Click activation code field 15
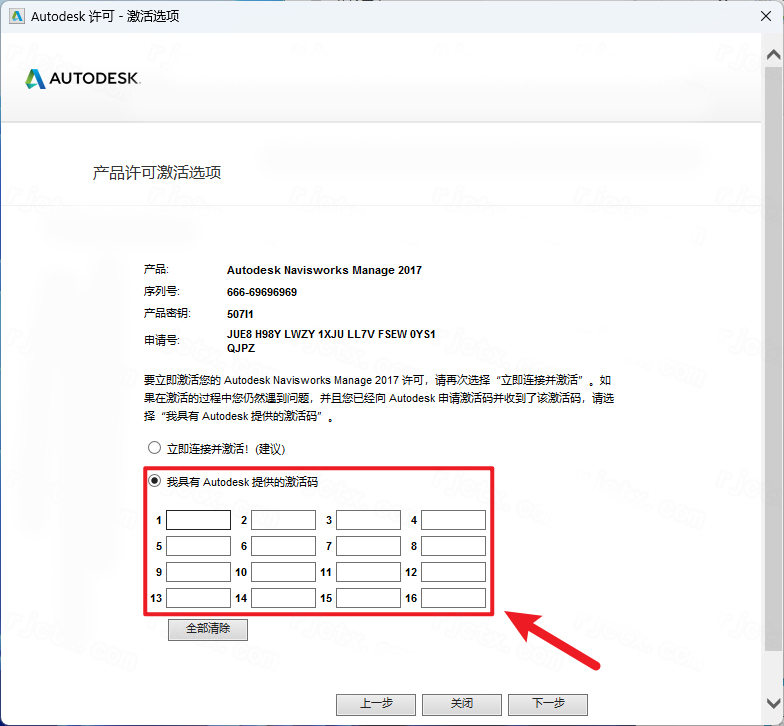Screen dimensions: 784x726 point(368,598)
